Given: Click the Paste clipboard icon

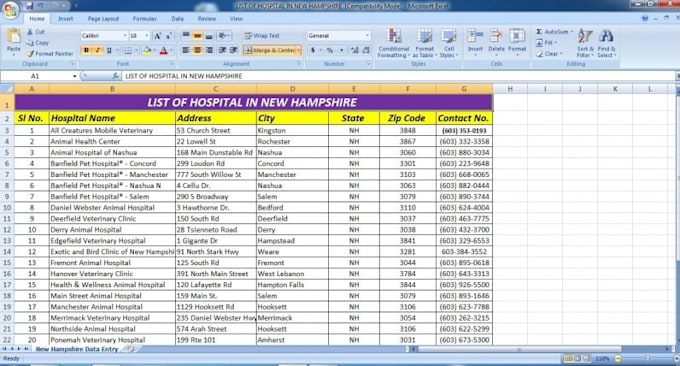Looking at the screenshot, I should tap(13, 37).
